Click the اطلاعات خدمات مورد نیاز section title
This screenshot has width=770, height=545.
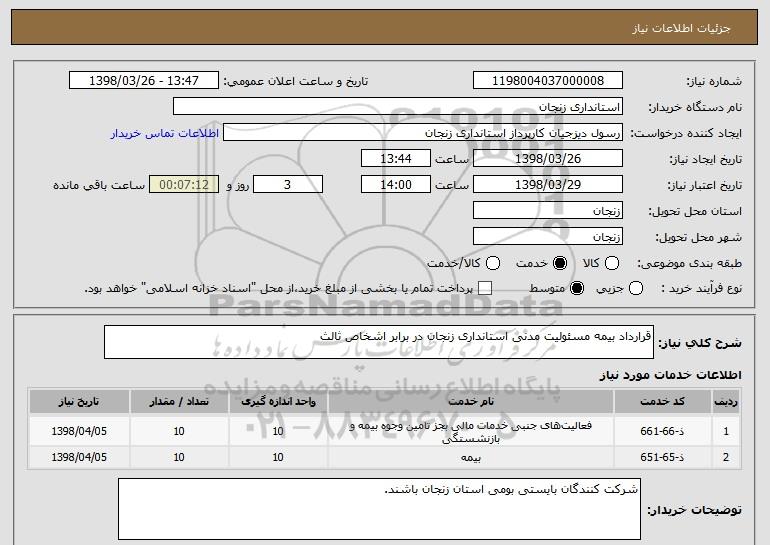coord(670,375)
